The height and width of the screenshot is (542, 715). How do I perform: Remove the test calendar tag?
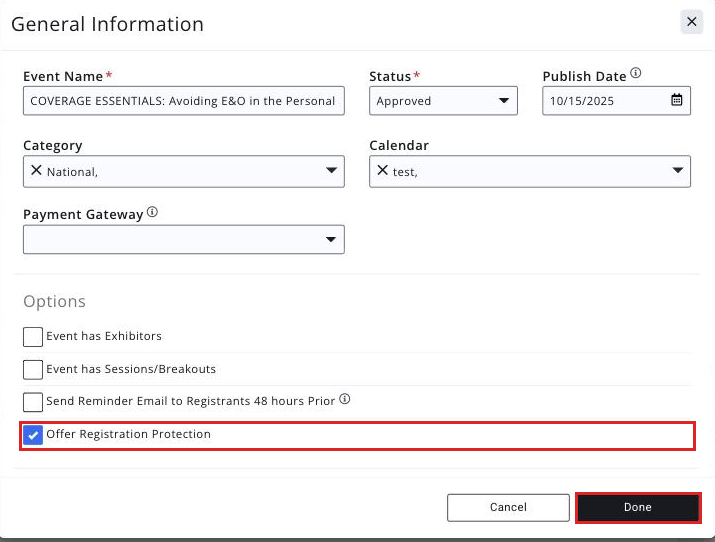coord(383,170)
